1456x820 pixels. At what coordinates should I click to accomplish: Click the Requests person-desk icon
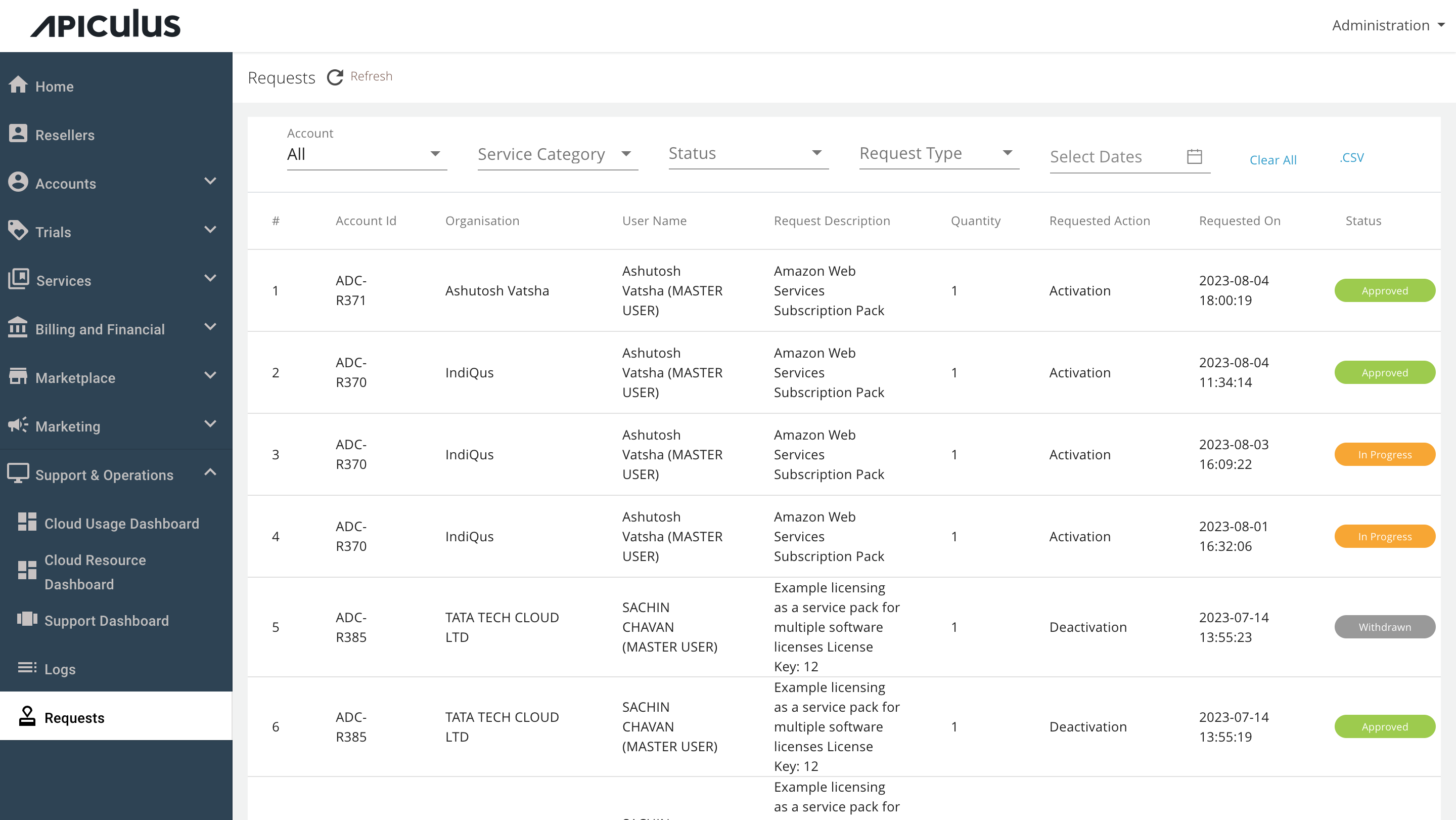tap(27, 716)
